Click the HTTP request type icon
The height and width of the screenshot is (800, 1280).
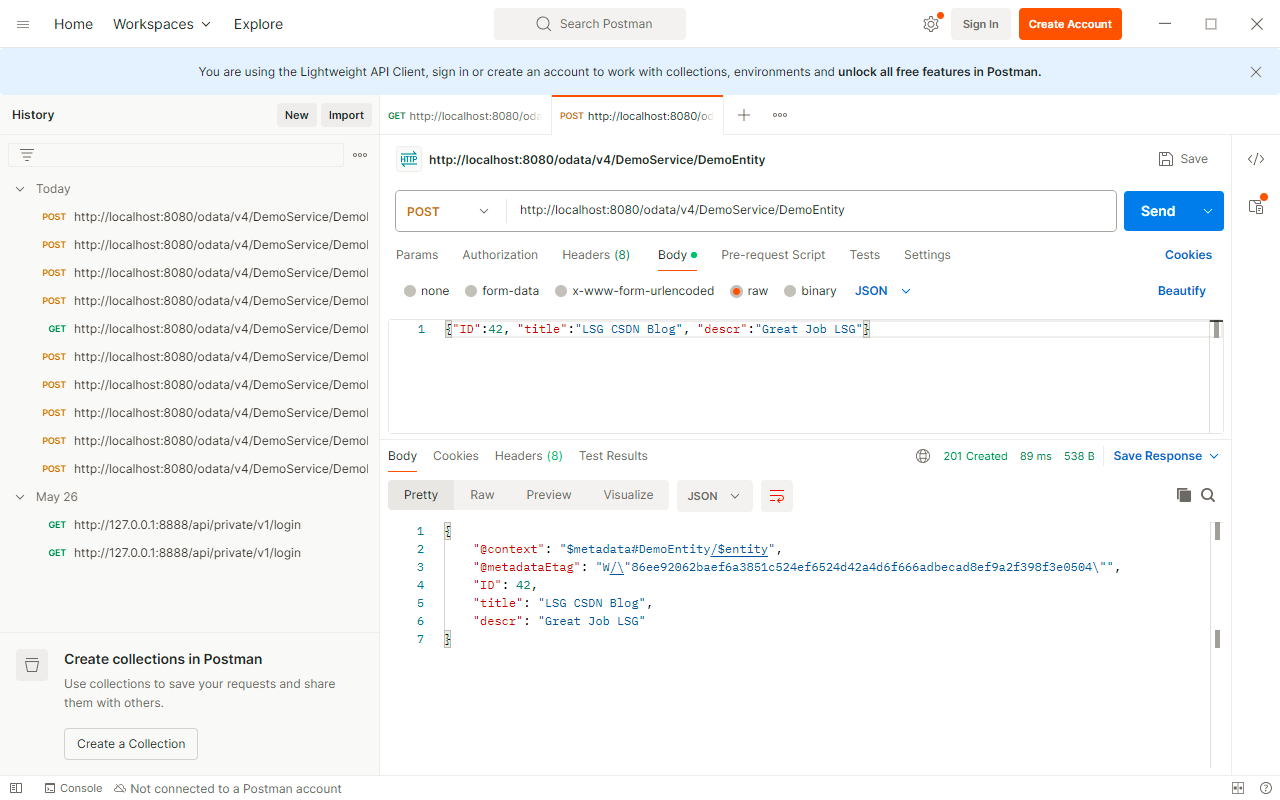(409, 159)
